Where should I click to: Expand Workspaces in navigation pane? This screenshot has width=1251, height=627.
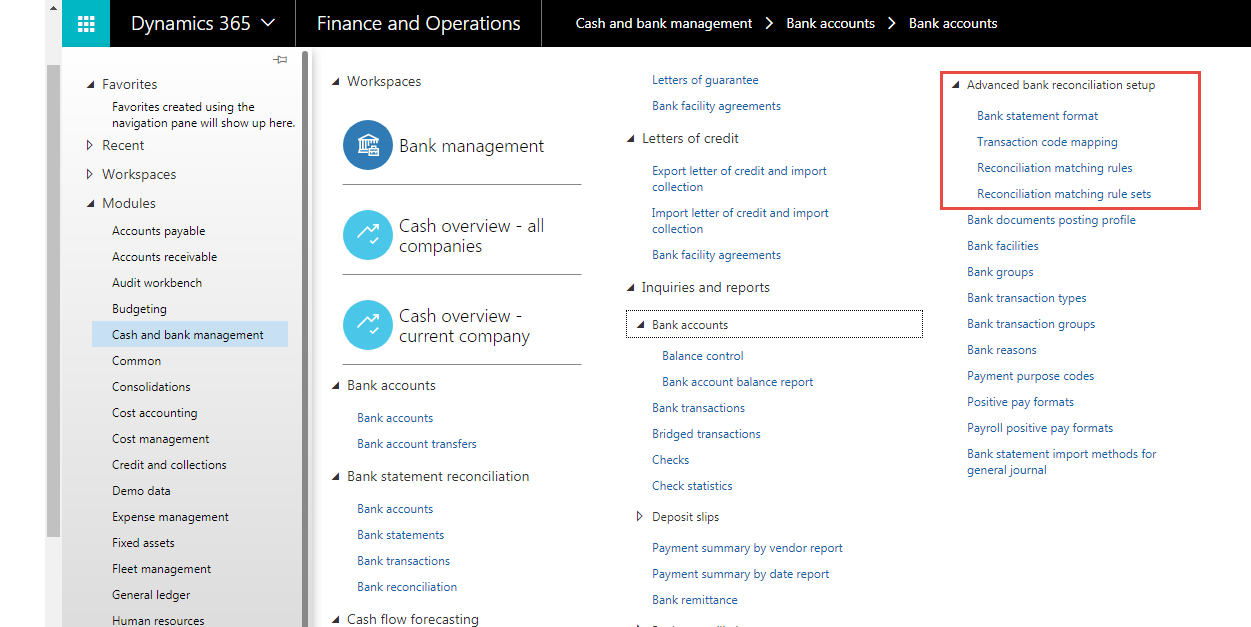point(91,175)
